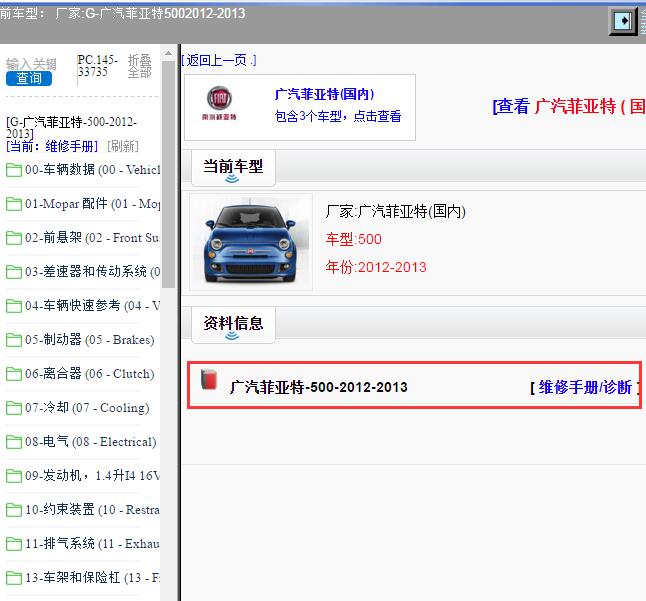Open 13-车架和保险杠 entry
Screen dimensions: 646x601
92,578
